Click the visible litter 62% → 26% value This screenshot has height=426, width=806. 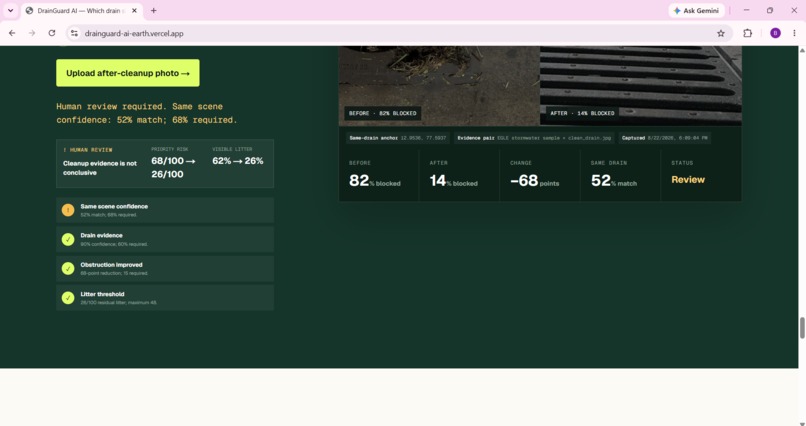[237, 161]
